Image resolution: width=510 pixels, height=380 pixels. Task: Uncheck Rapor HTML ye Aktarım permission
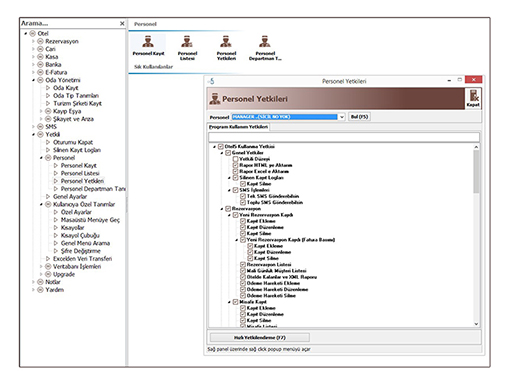coord(235,165)
